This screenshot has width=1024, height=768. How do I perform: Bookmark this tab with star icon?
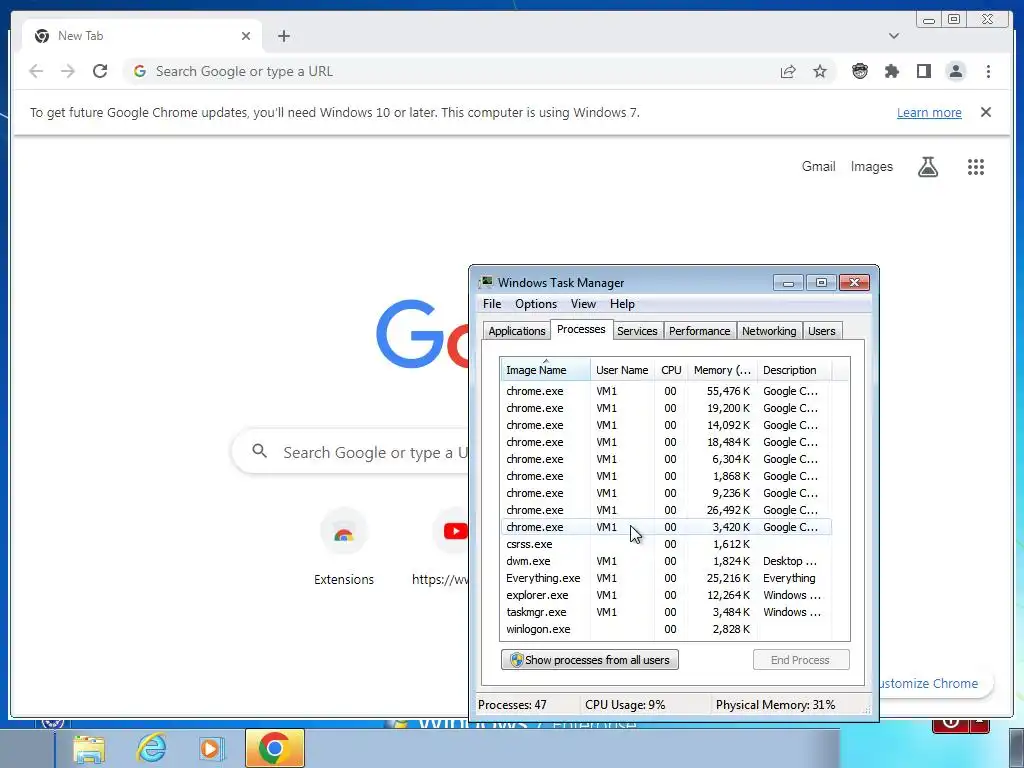click(x=820, y=71)
